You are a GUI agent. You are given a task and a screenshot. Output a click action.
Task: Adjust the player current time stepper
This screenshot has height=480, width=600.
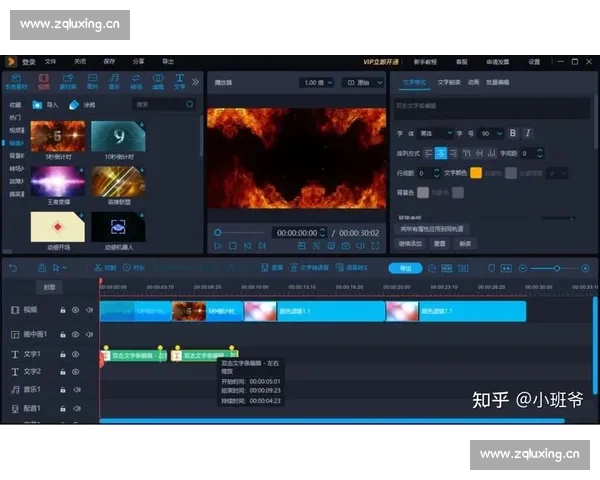pos(323,232)
